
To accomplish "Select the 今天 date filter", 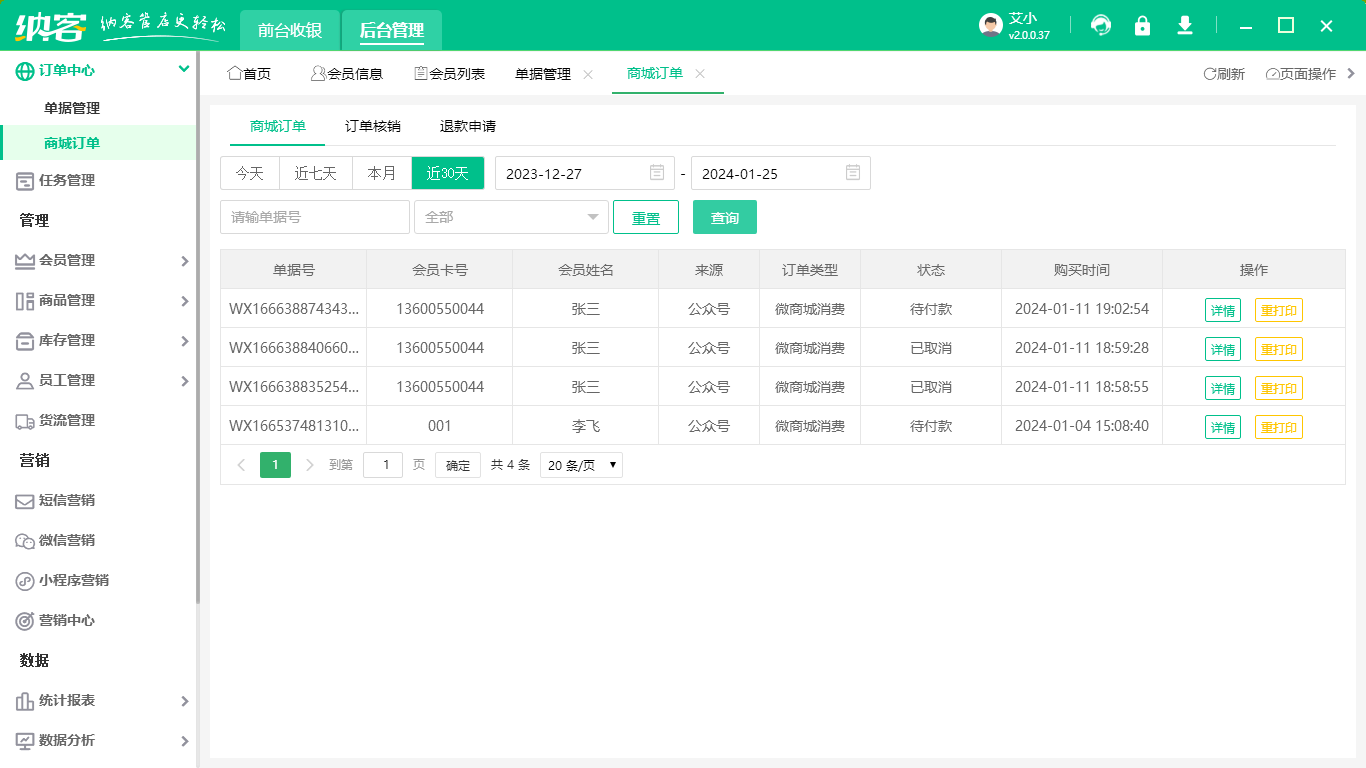I will pos(249,172).
